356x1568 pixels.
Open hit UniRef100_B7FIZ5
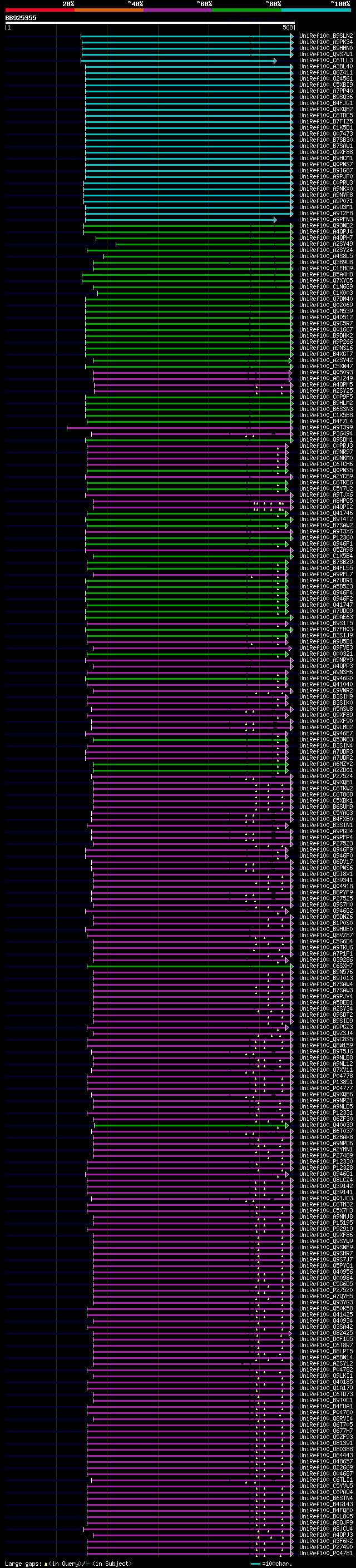coord(325,121)
